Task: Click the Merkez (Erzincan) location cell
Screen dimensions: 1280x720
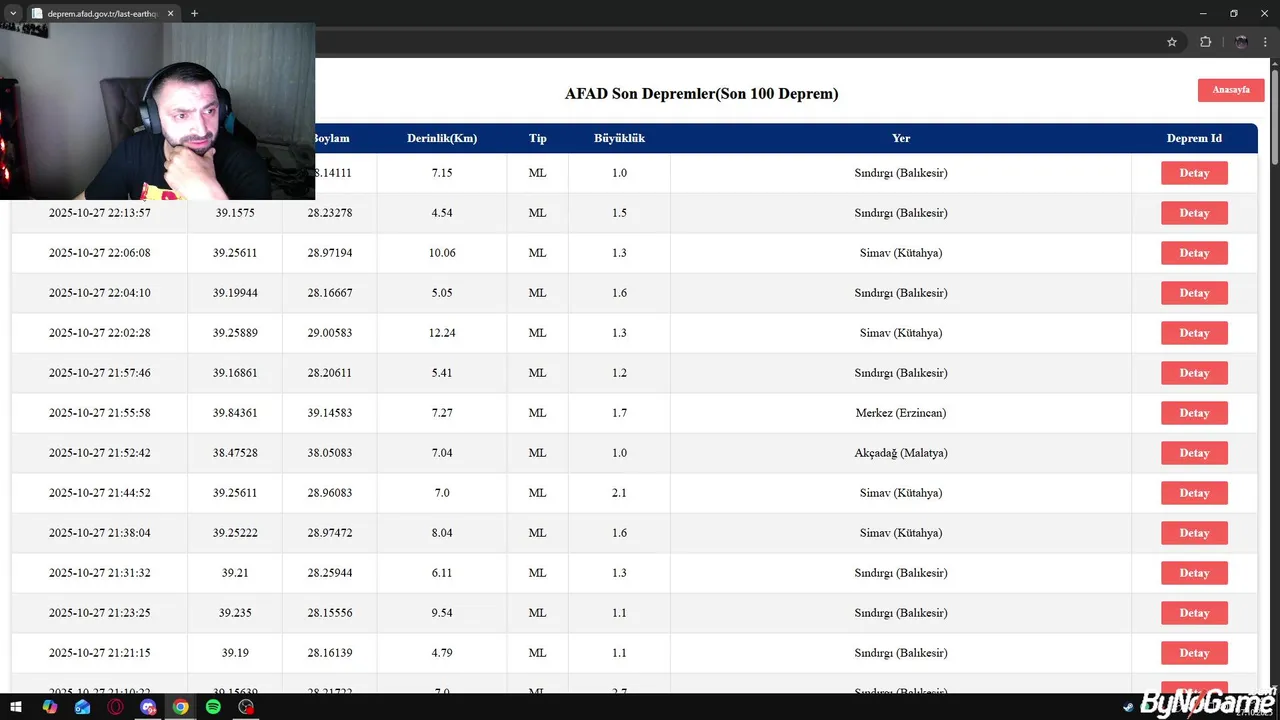Action: coord(901,413)
